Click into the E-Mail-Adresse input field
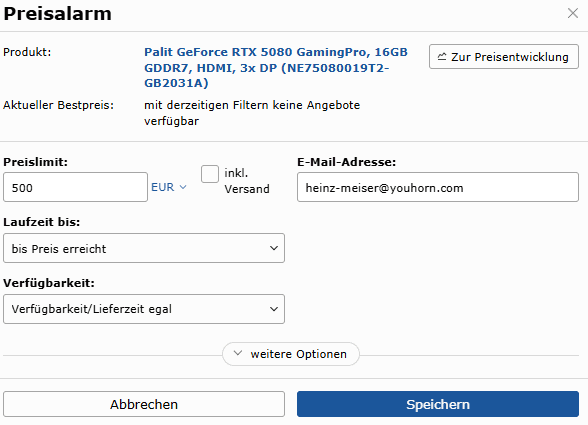This screenshot has height=425, width=588. [438, 187]
